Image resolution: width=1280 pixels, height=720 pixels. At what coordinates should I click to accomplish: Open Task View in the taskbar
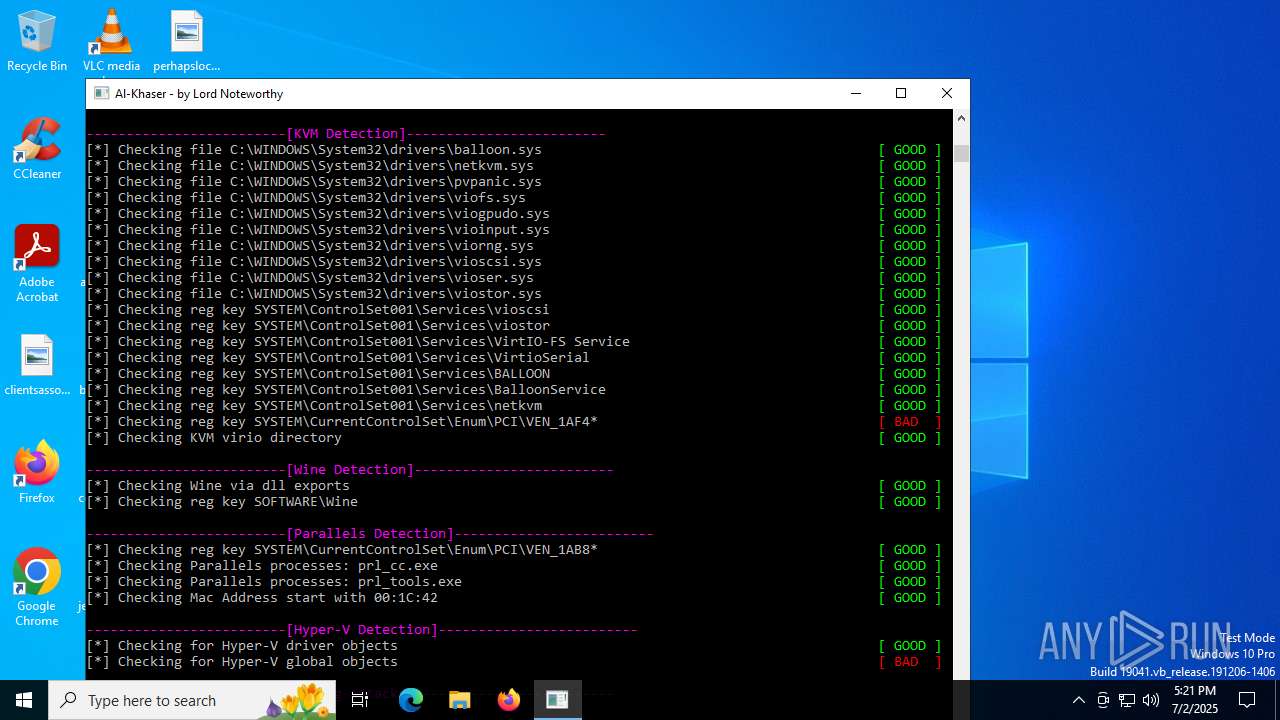pyautogui.click(x=360, y=700)
